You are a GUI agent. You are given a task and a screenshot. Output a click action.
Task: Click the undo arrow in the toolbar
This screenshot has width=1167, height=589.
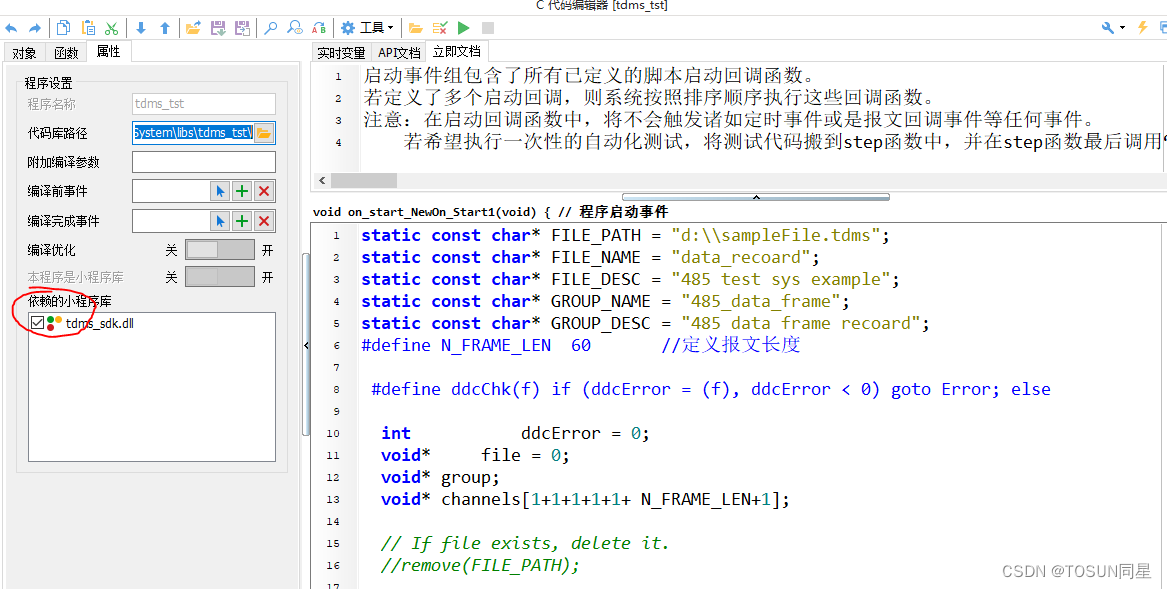[11, 28]
